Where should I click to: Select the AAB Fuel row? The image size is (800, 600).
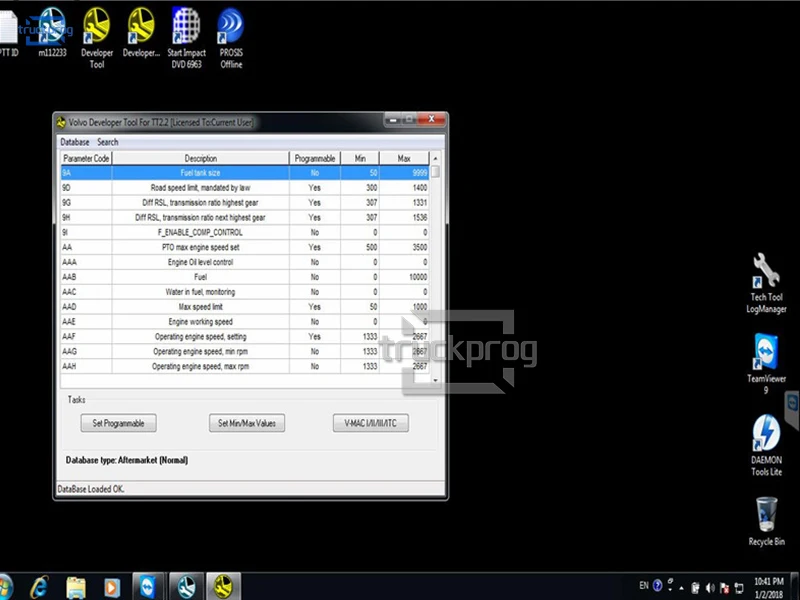(x=245, y=277)
